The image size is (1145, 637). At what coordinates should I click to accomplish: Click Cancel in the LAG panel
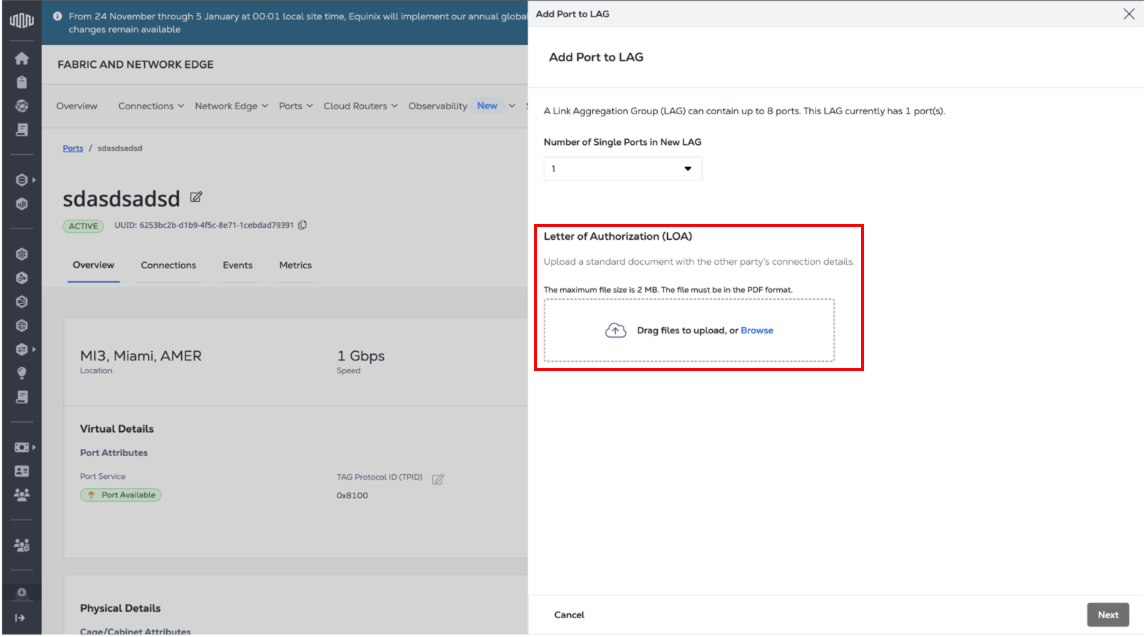tap(569, 615)
